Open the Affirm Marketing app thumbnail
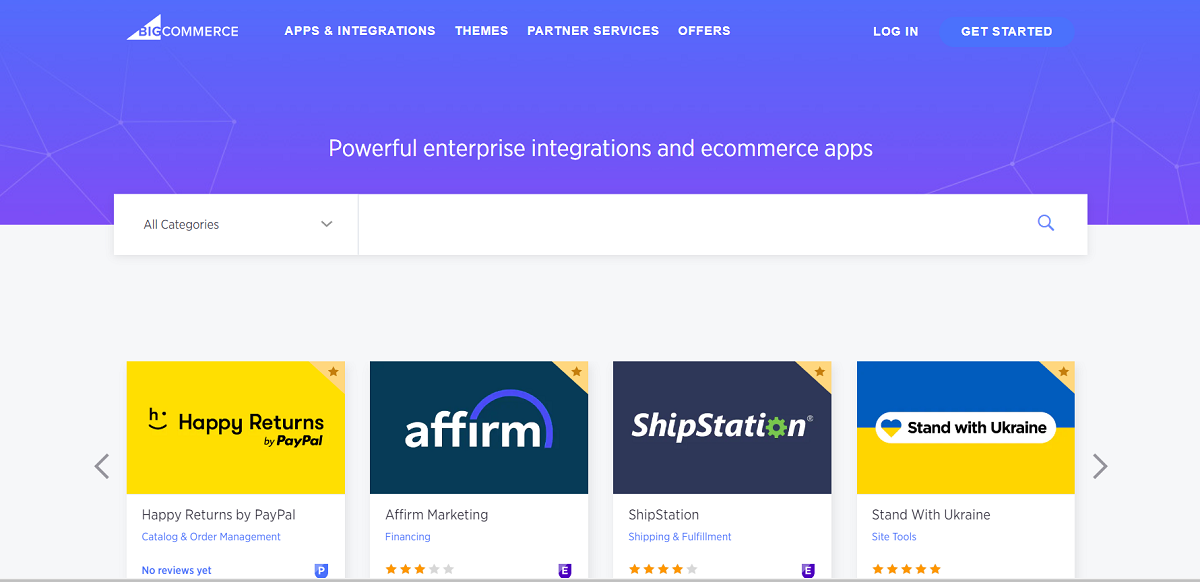The image size is (1200, 582). (x=478, y=428)
